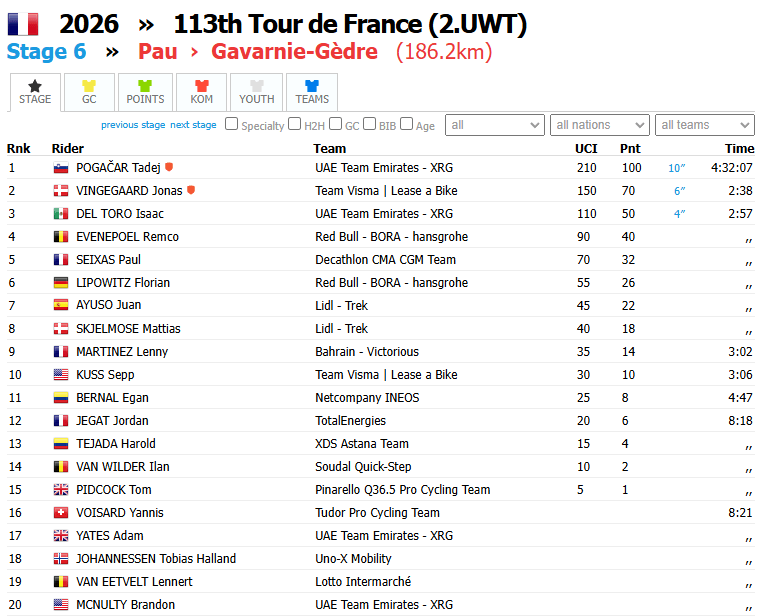This screenshot has width=775, height=616.
Task: Tick the H2H checkbox
Action: coord(295,124)
